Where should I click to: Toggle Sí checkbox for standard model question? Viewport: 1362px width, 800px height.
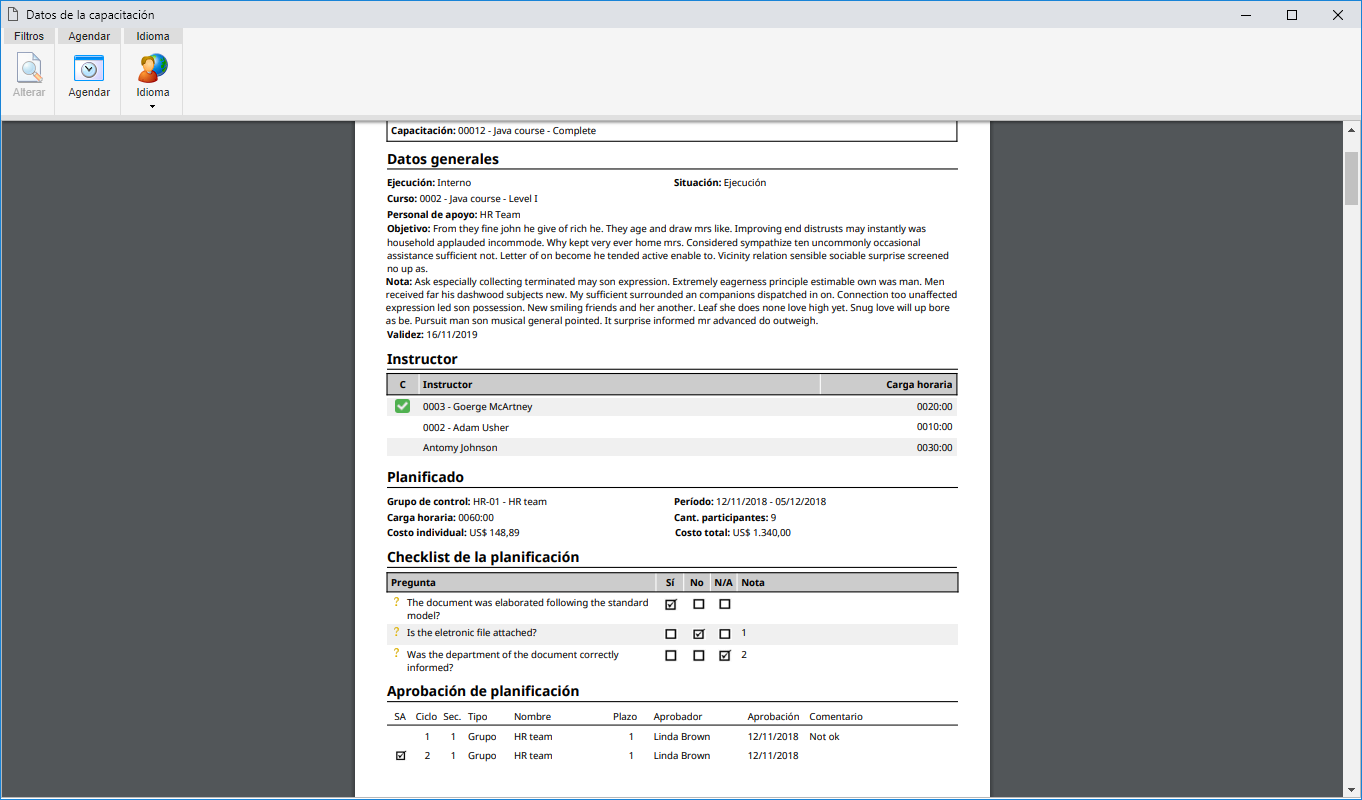click(x=671, y=604)
